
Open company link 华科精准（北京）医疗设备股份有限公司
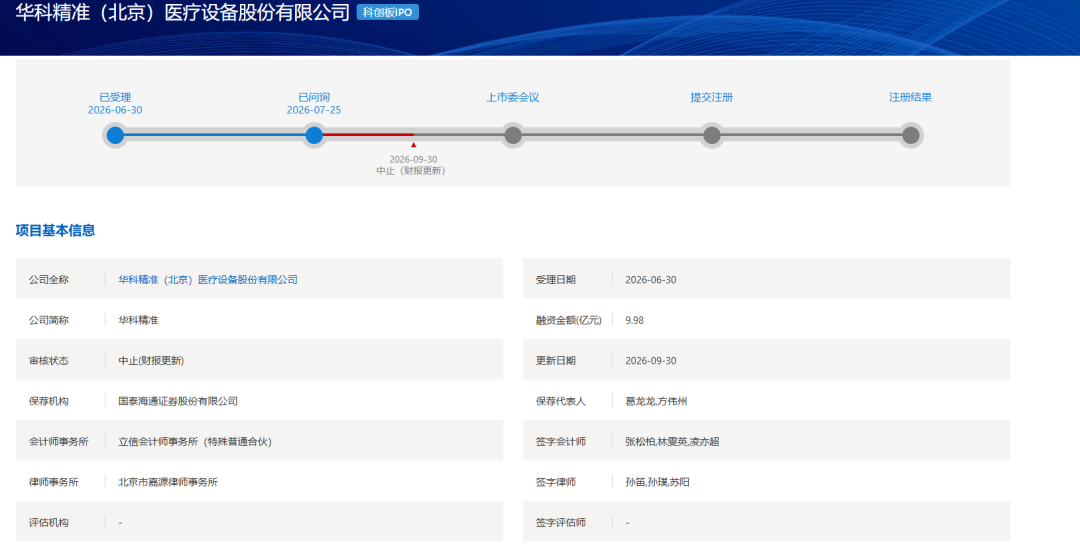coord(208,280)
